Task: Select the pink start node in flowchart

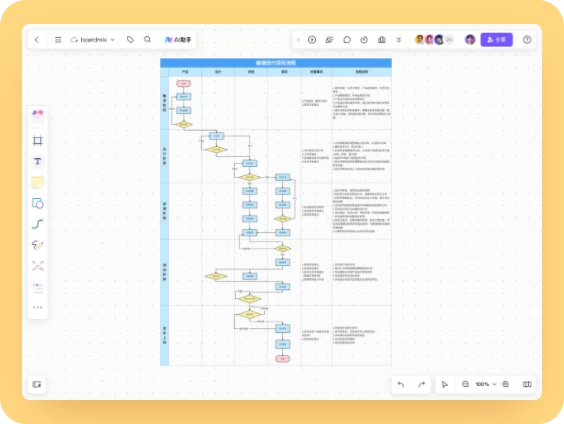Action: [183, 83]
